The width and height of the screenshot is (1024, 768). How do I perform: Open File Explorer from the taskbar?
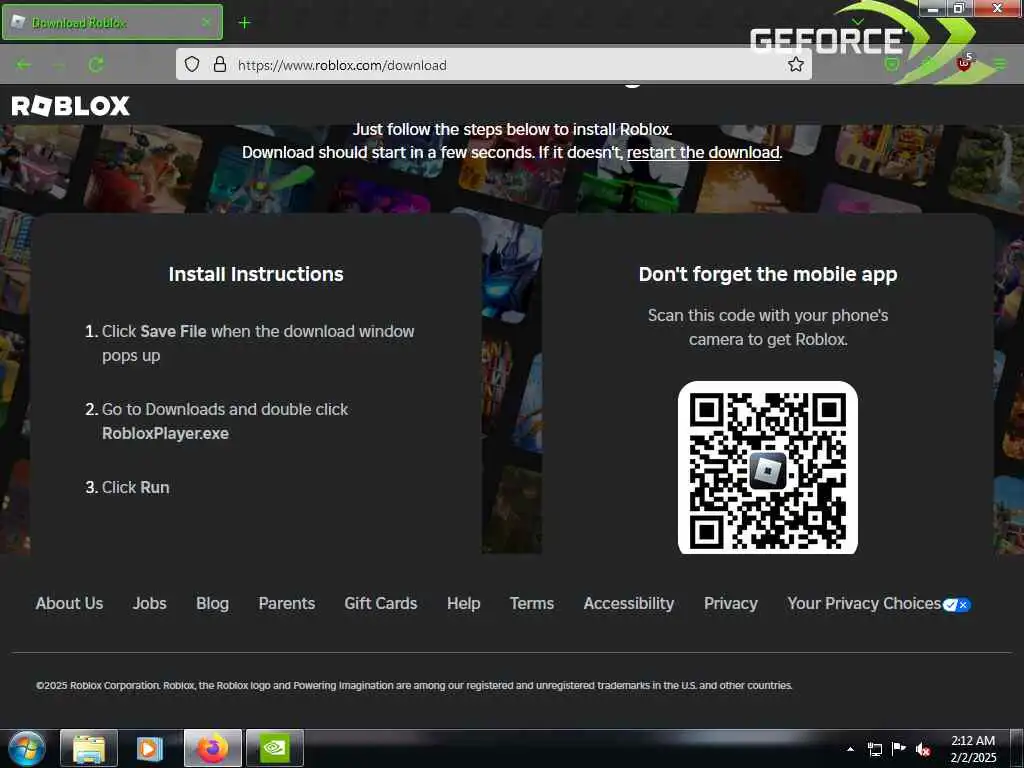coord(89,748)
